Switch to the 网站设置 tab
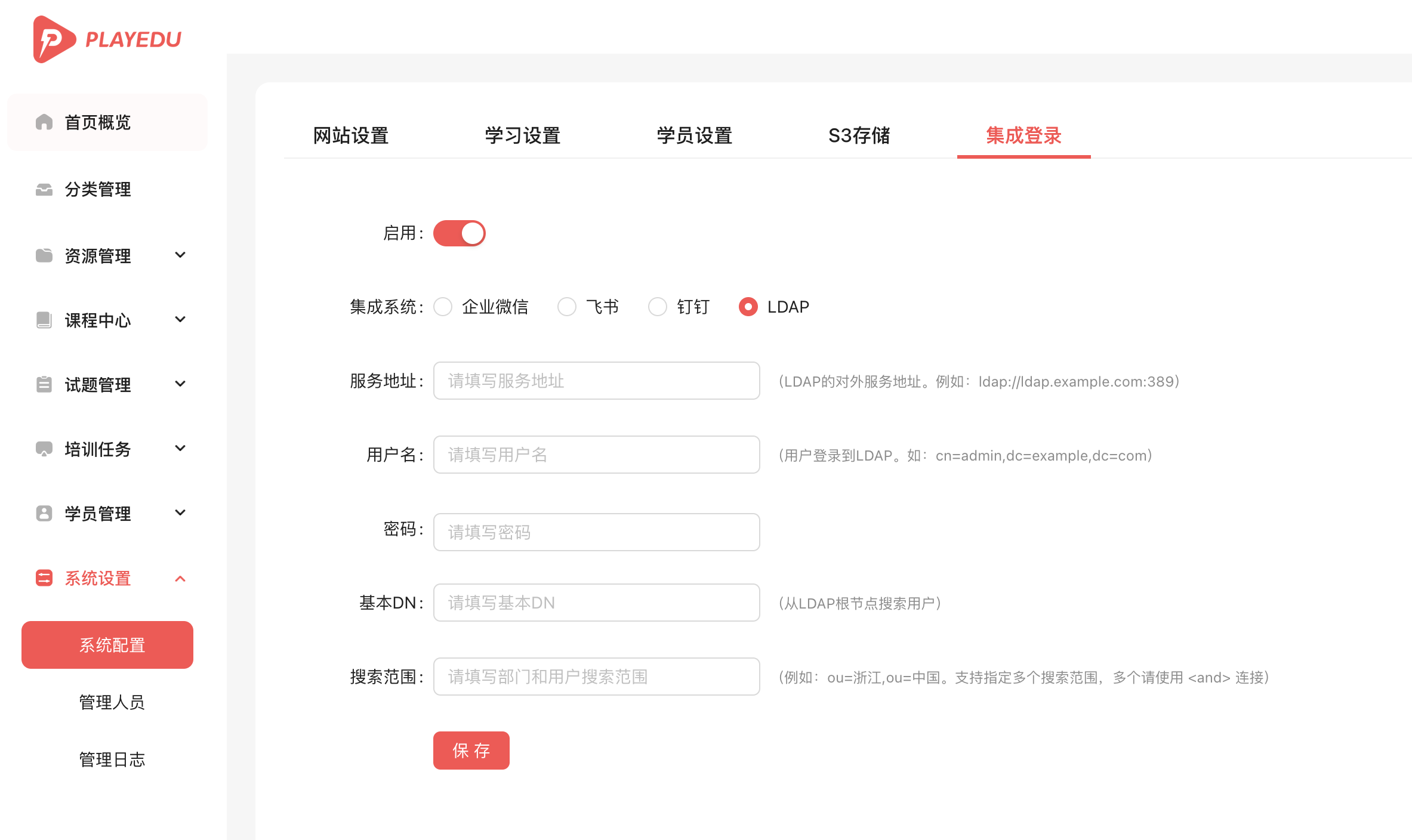 [x=351, y=136]
